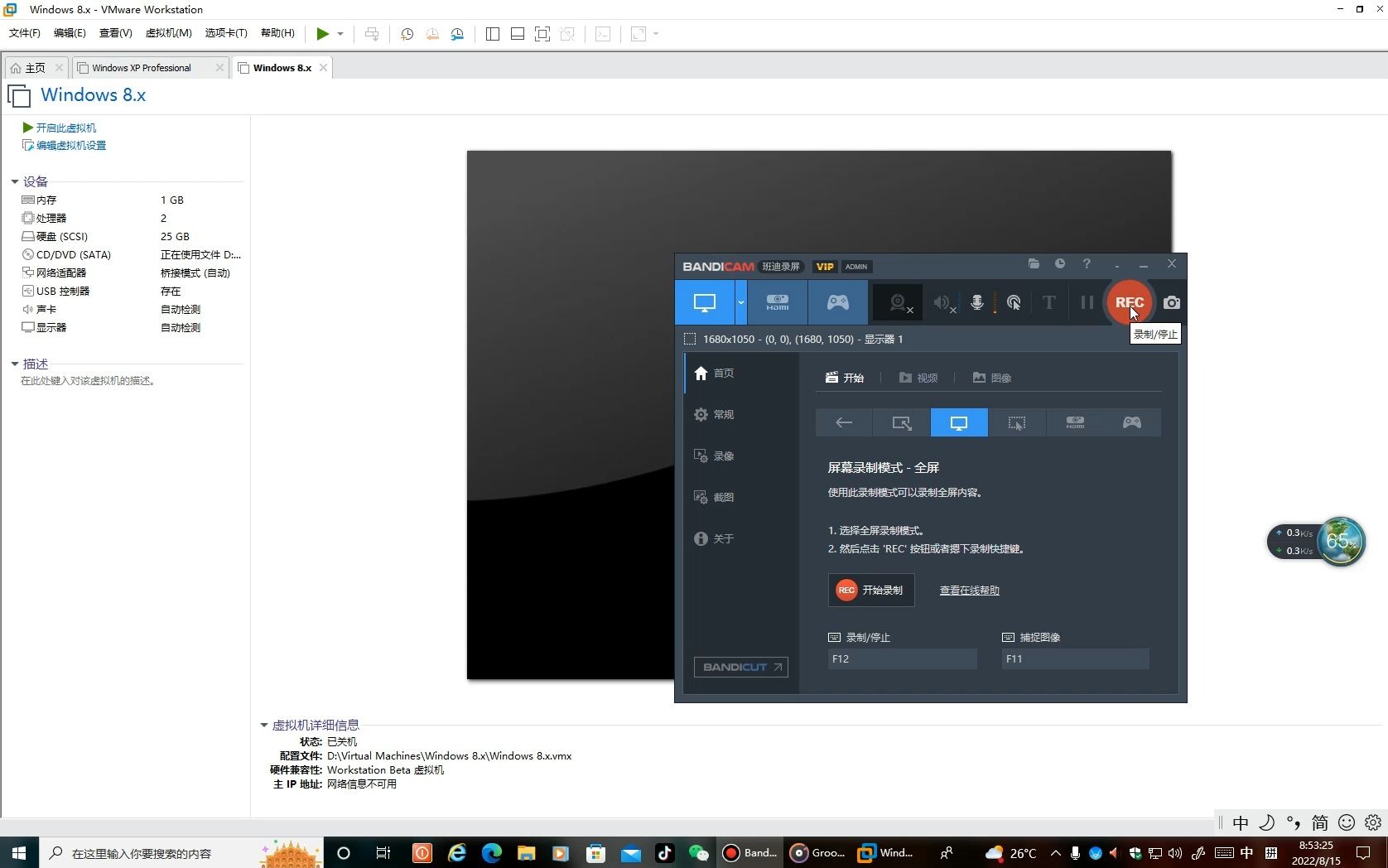Viewport: 1388px width, 868px height.
Task: Collapse the 设备 devices section
Action: pos(15,181)
